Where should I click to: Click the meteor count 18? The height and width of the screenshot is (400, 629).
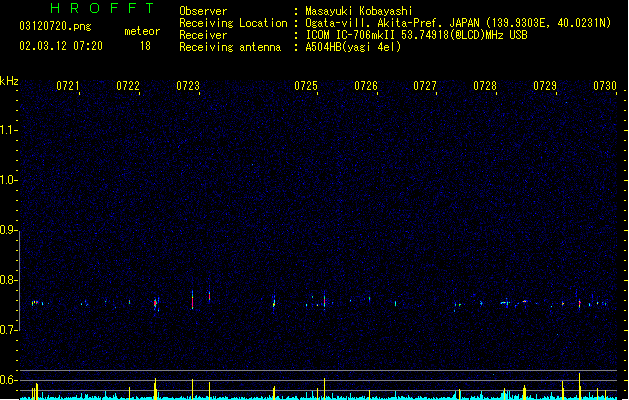click(145, 46)
